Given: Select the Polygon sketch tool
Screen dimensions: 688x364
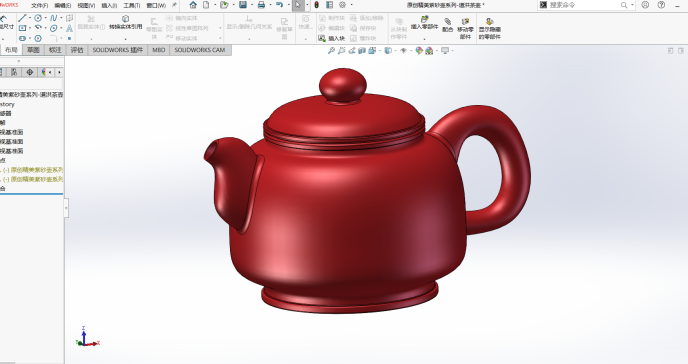Looking at the screenshot, I should pyautogui.click(x=38, y=38).
